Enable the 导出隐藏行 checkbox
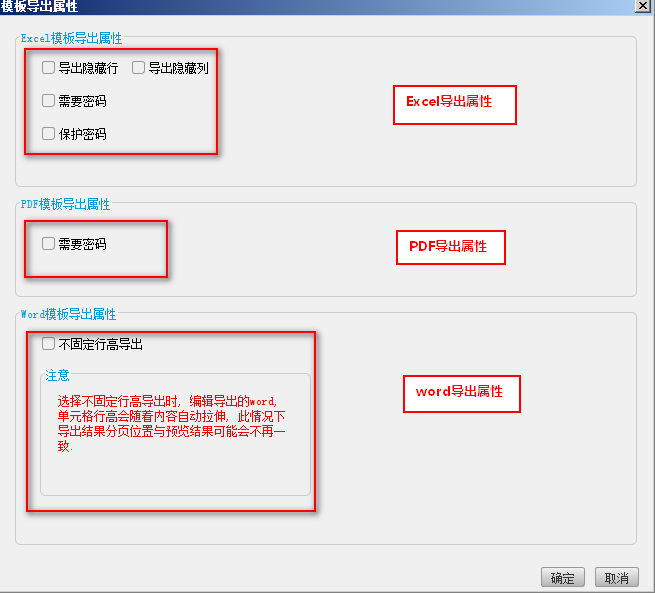 point(48,68)
